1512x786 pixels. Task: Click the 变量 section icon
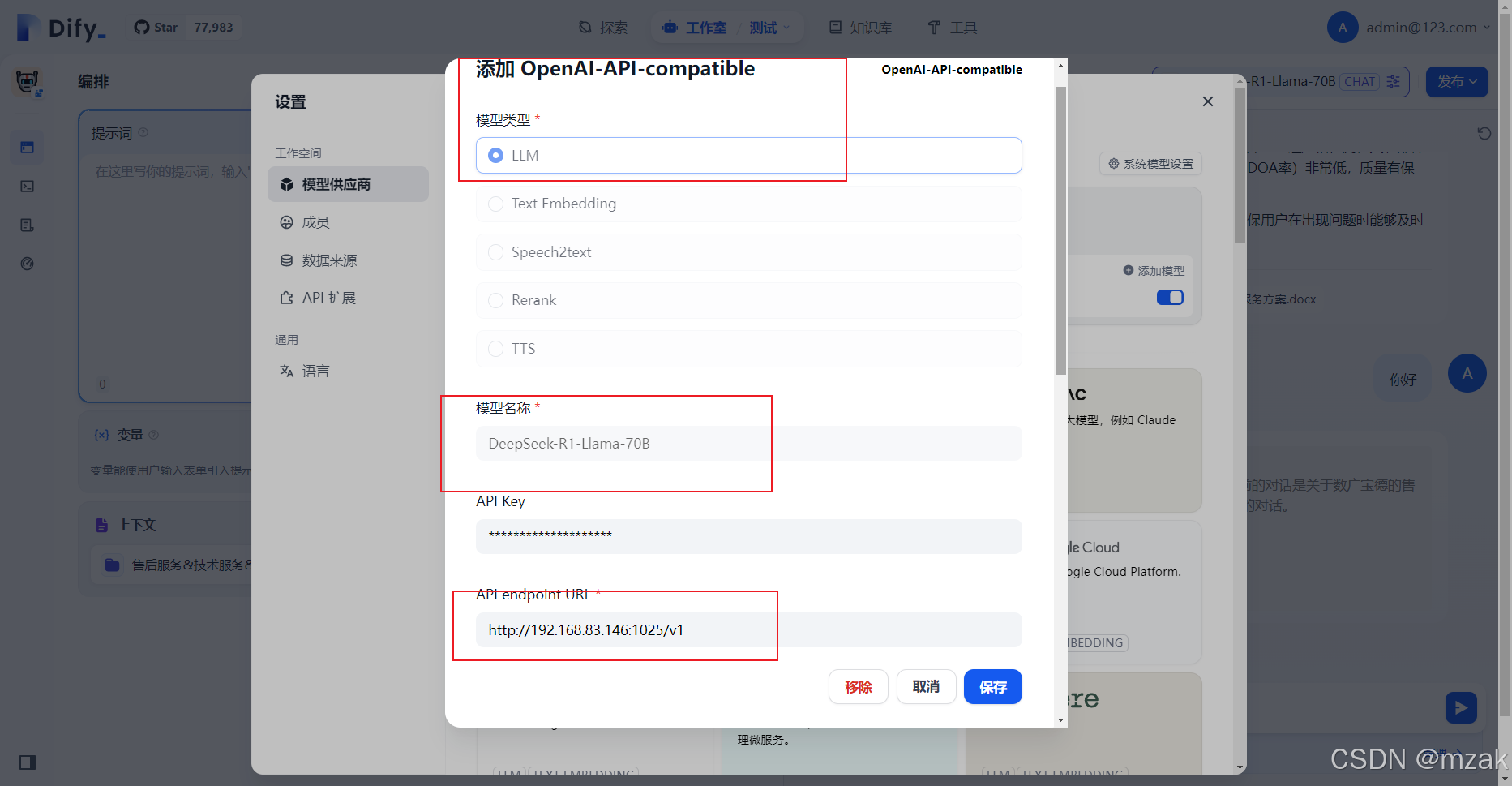coord(101,435)
